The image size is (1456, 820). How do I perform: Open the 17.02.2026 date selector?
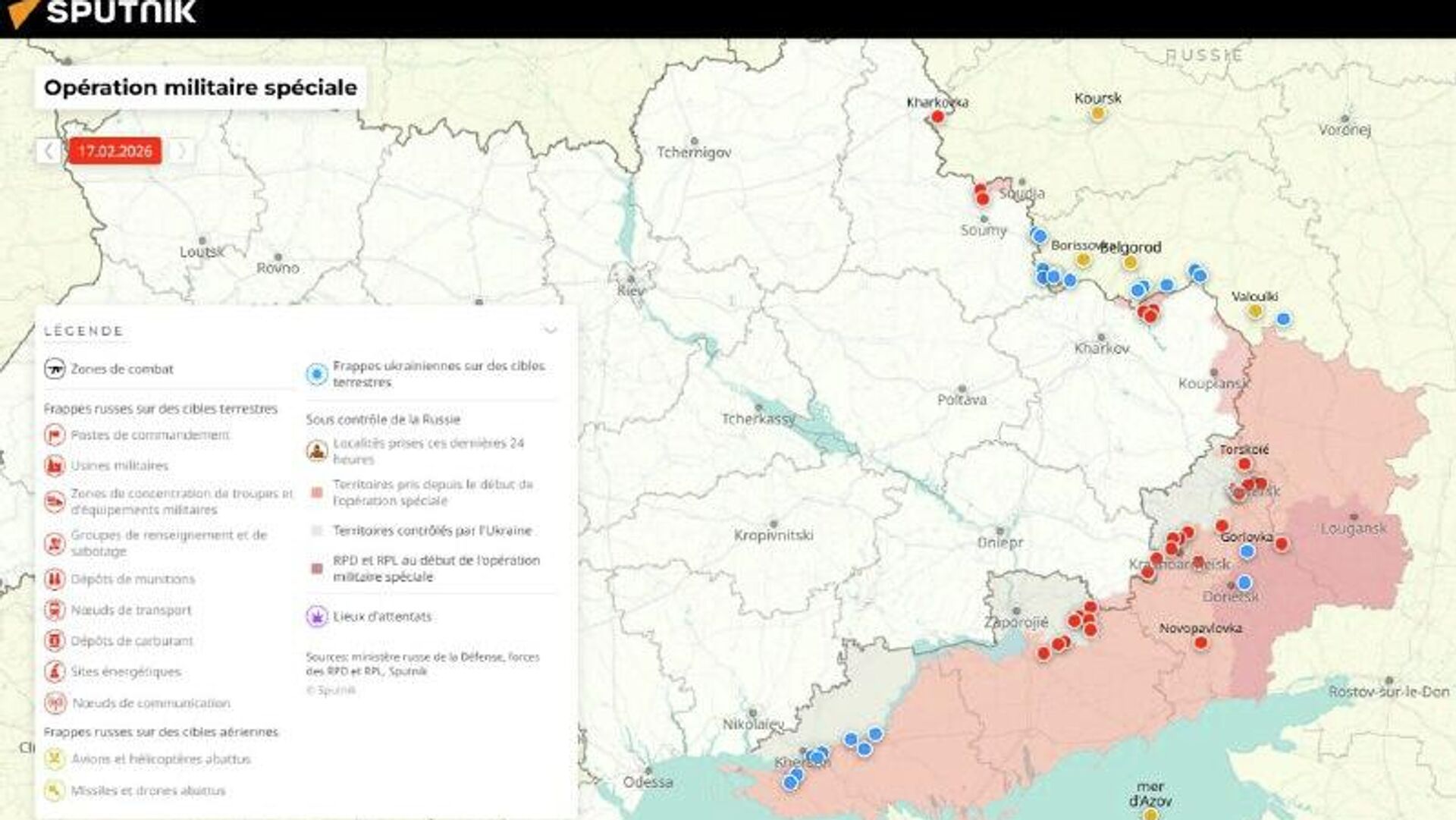tap(115, 151)
